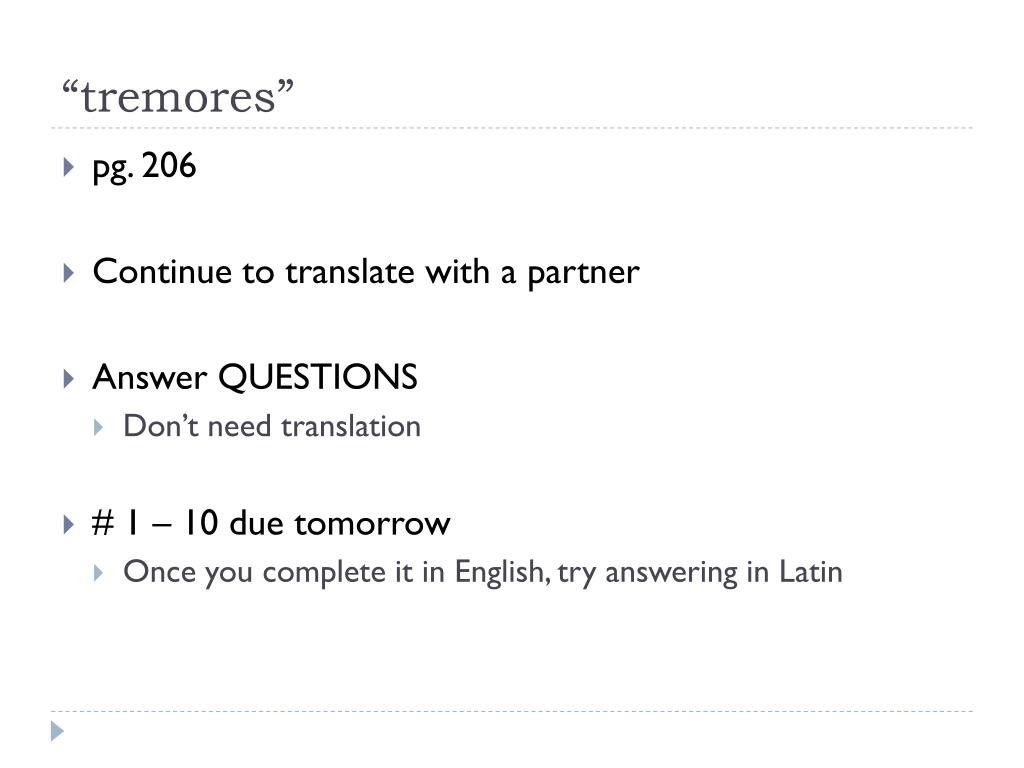
Task: Click the word QUESTIONS in capitals
Action: (317, 377)
